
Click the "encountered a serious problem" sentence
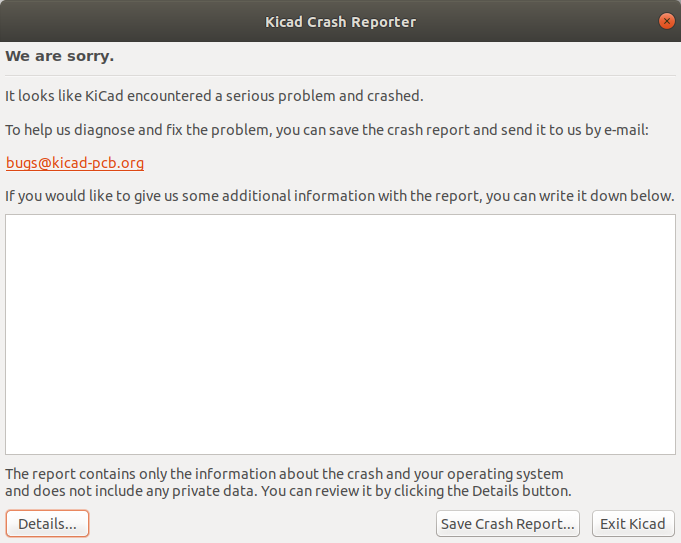pos(300,97)
